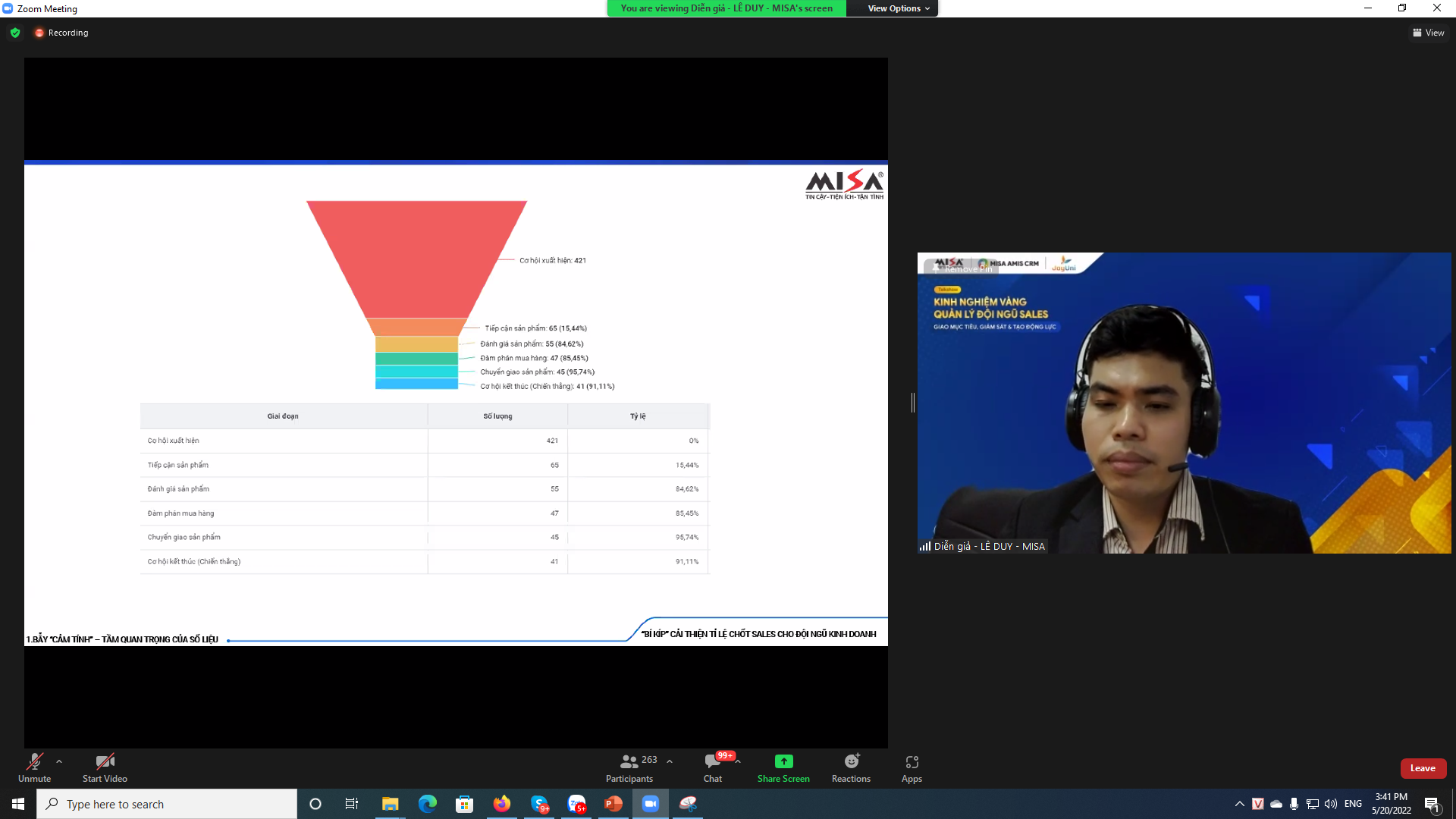
Task: Expand the arrow next to Participants
Action: click(x=670, y=761)
